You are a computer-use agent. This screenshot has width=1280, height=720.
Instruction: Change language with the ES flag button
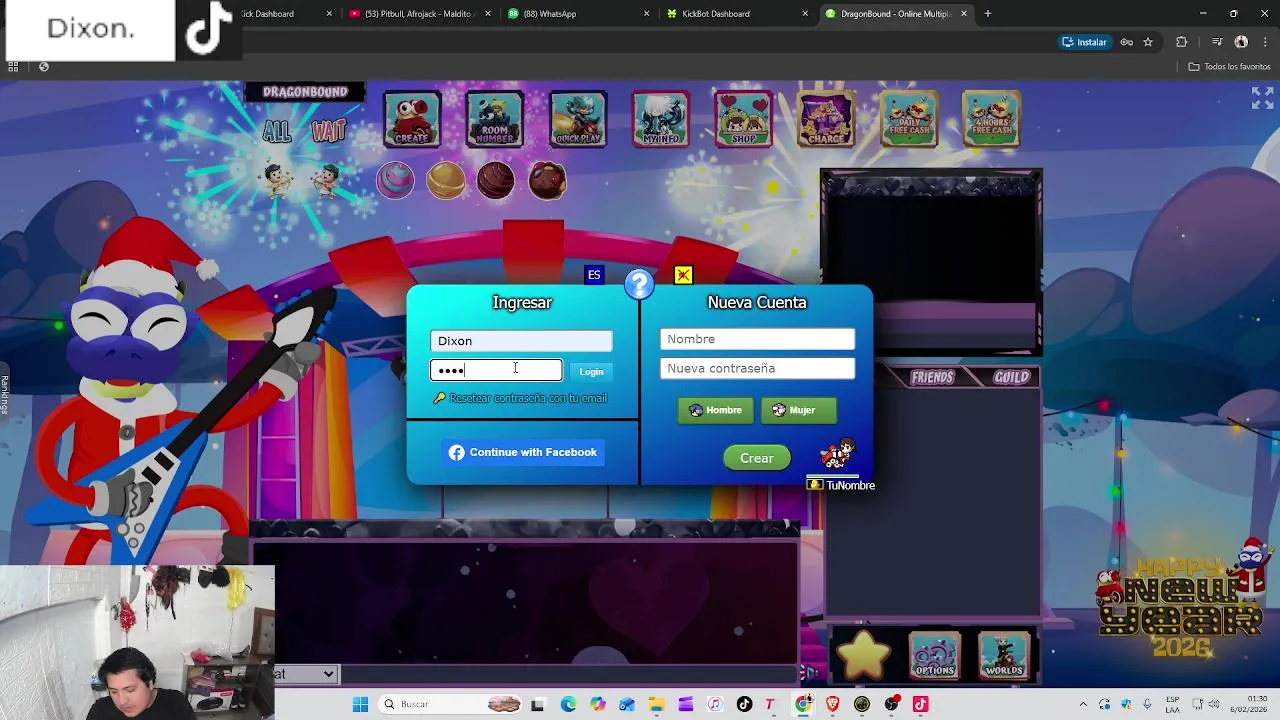(x=594, y=274)
